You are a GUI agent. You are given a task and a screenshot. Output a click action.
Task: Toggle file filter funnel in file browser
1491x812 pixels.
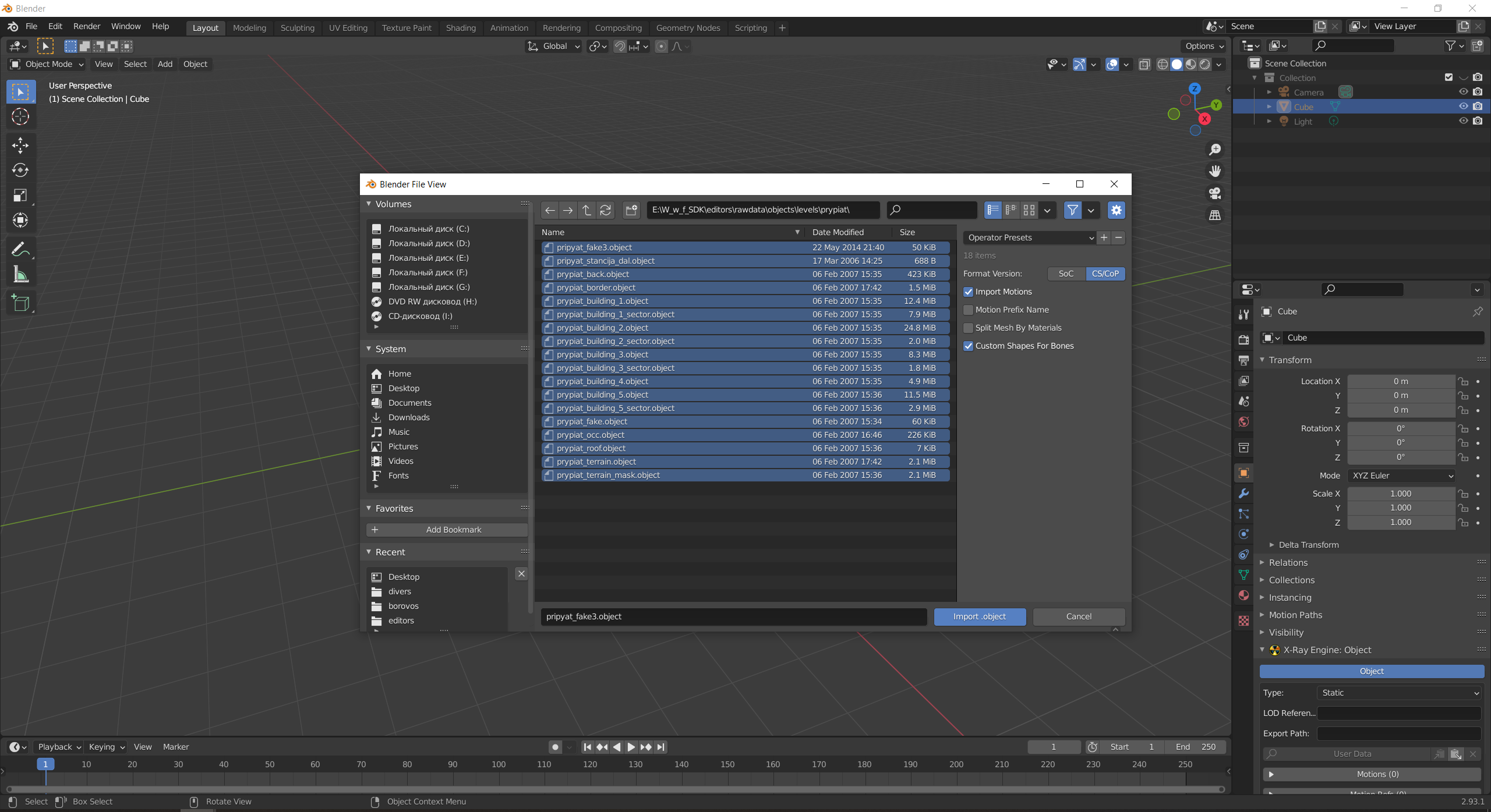[x=1072, y=210]
